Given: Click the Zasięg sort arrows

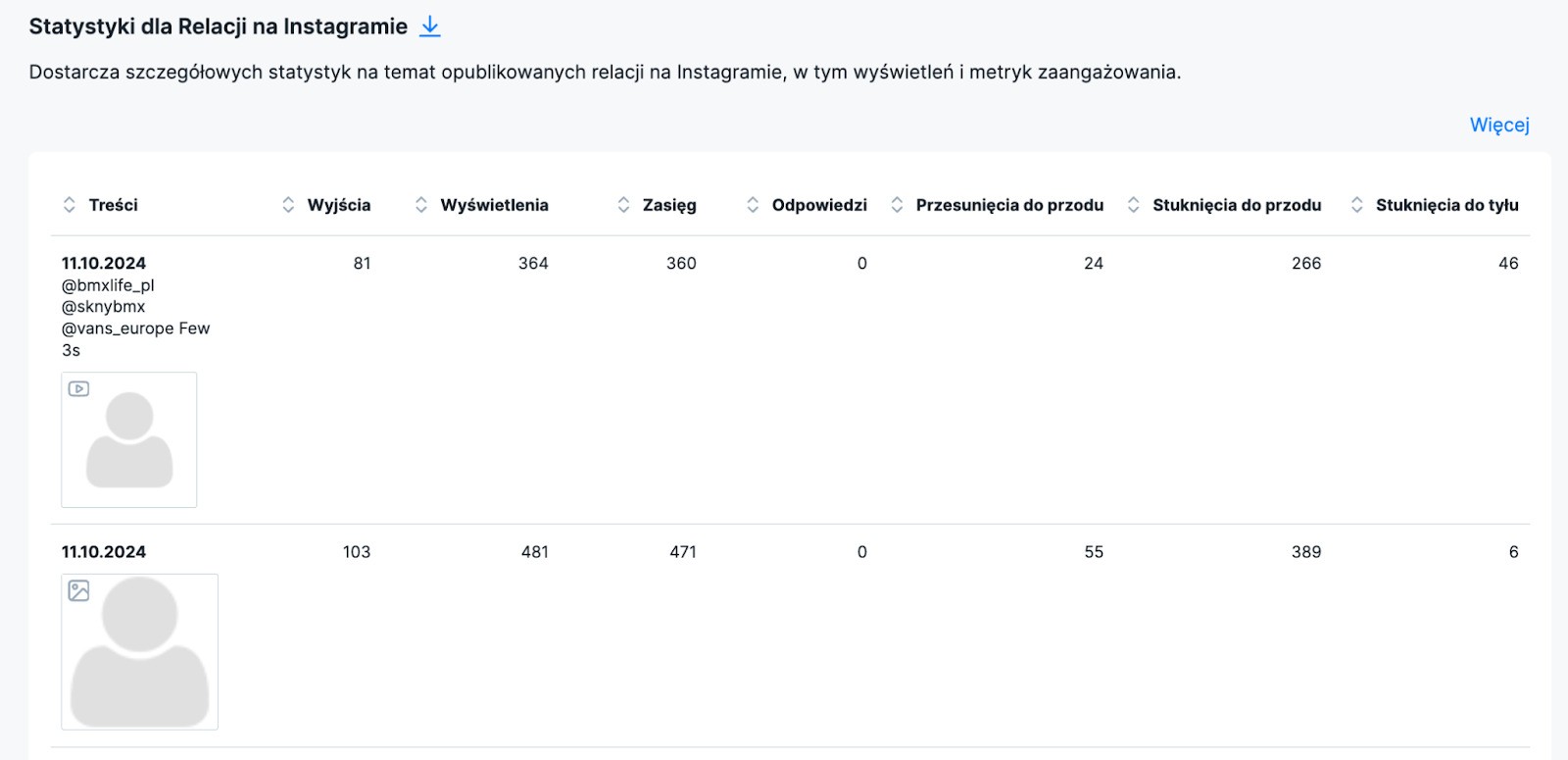Looking at the screenshot, I should (x=623, y=205).
